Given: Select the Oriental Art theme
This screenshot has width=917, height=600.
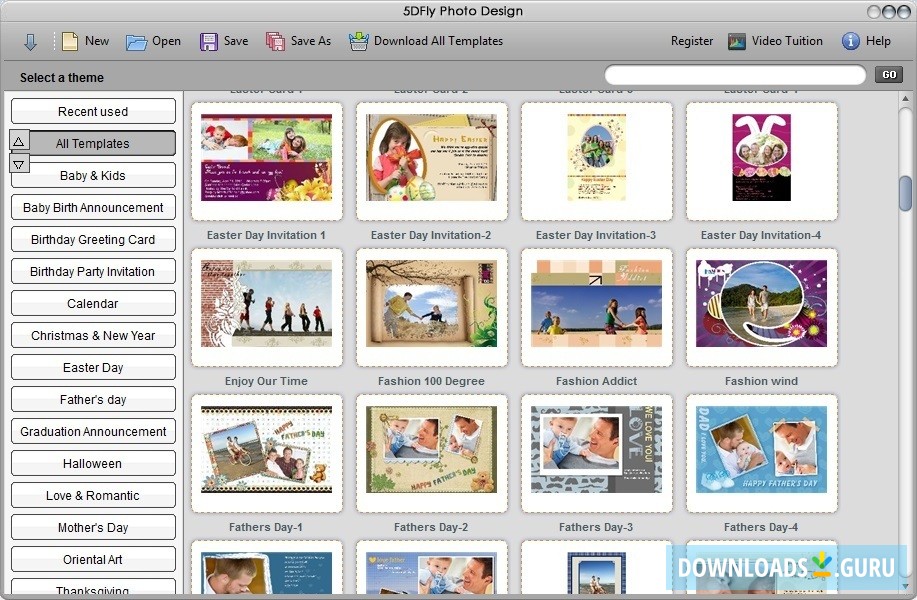Looking at the screenshot, I should pyautogui.click(x=93, y=559).
